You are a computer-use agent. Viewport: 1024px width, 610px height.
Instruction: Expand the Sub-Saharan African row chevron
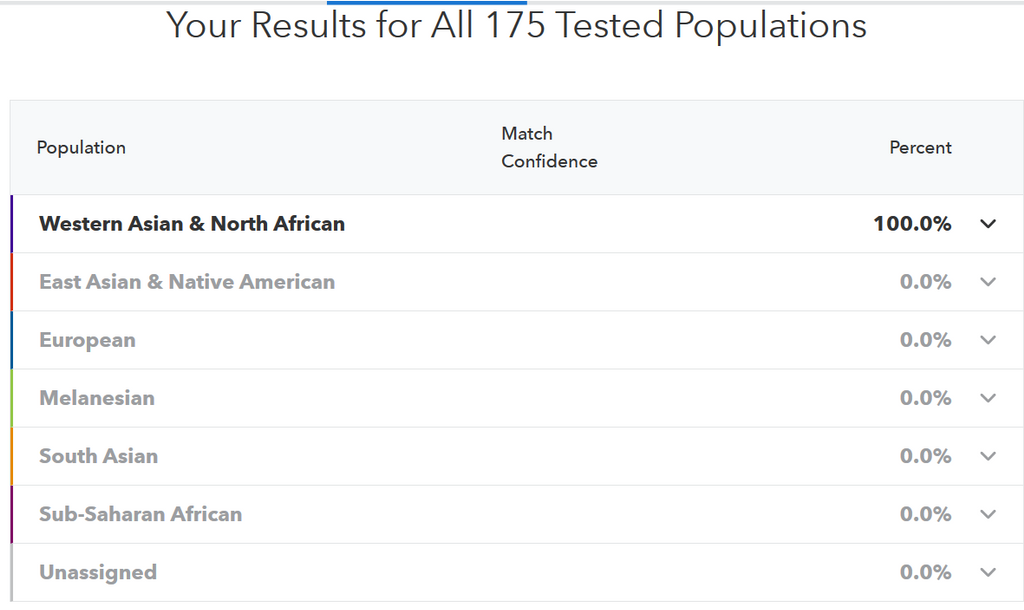pyautogui.click(x=988, y=514)
